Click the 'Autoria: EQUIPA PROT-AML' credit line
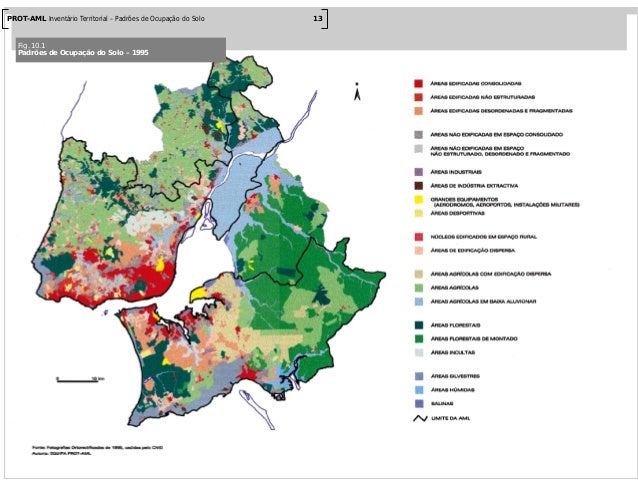Viewport: 638px width, 487px height. (x=62, y=453)
